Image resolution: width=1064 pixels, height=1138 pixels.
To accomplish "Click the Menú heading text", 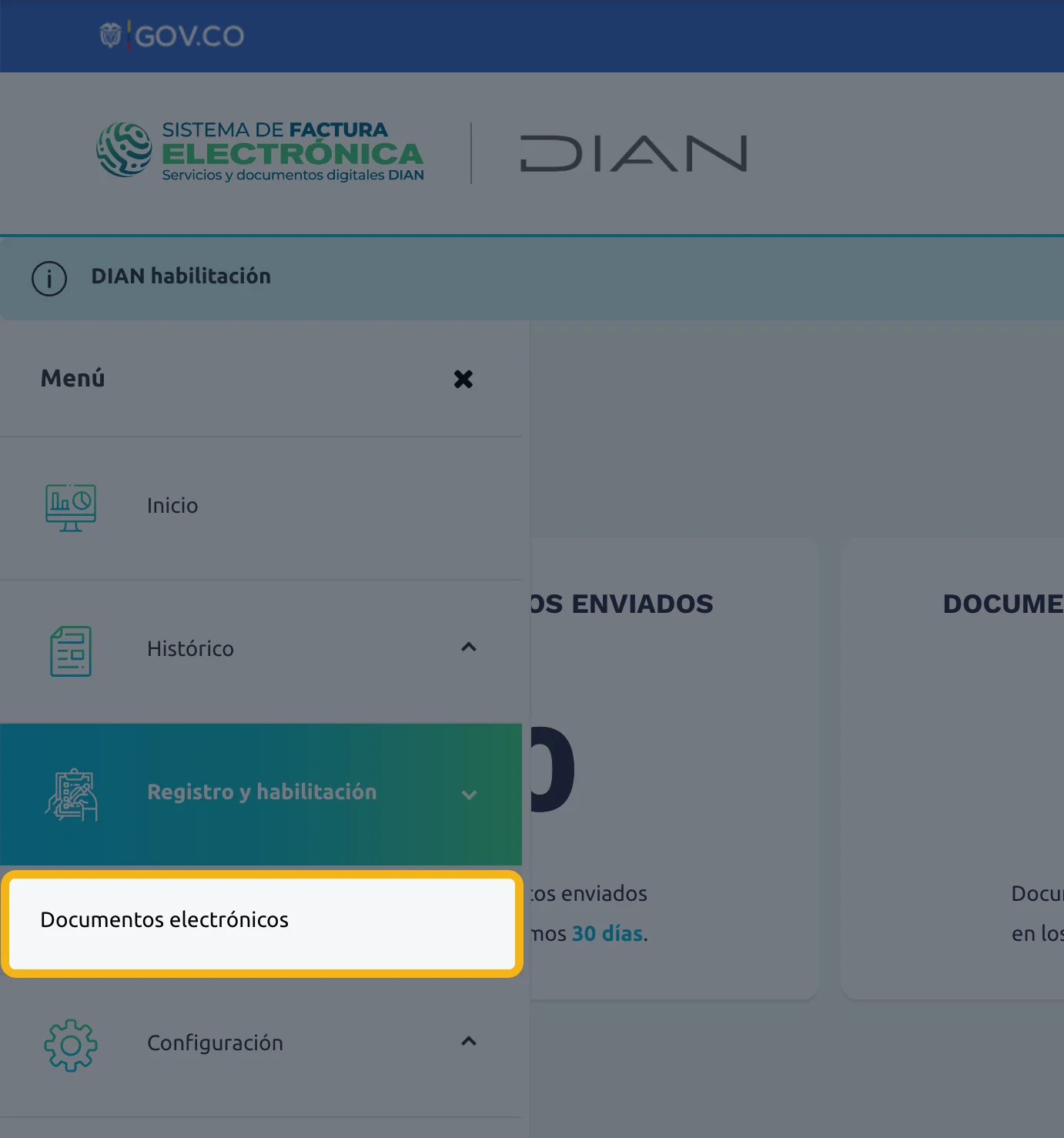I will (x=72, y=378).
